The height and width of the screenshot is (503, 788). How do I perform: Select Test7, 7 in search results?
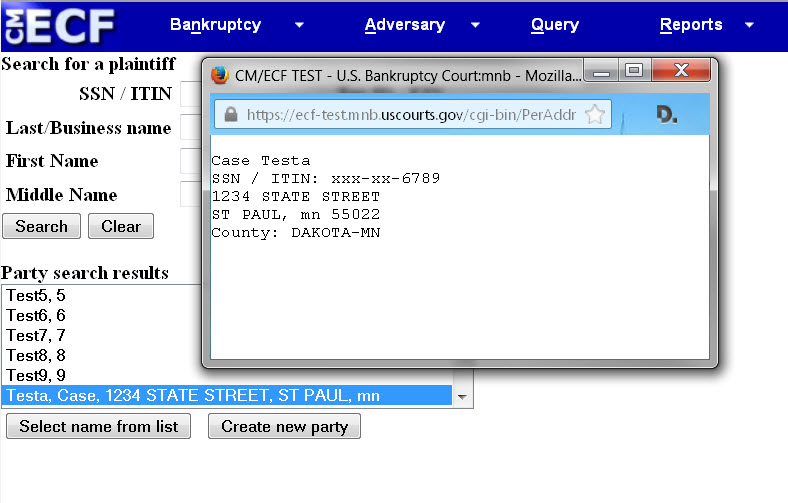36,335
